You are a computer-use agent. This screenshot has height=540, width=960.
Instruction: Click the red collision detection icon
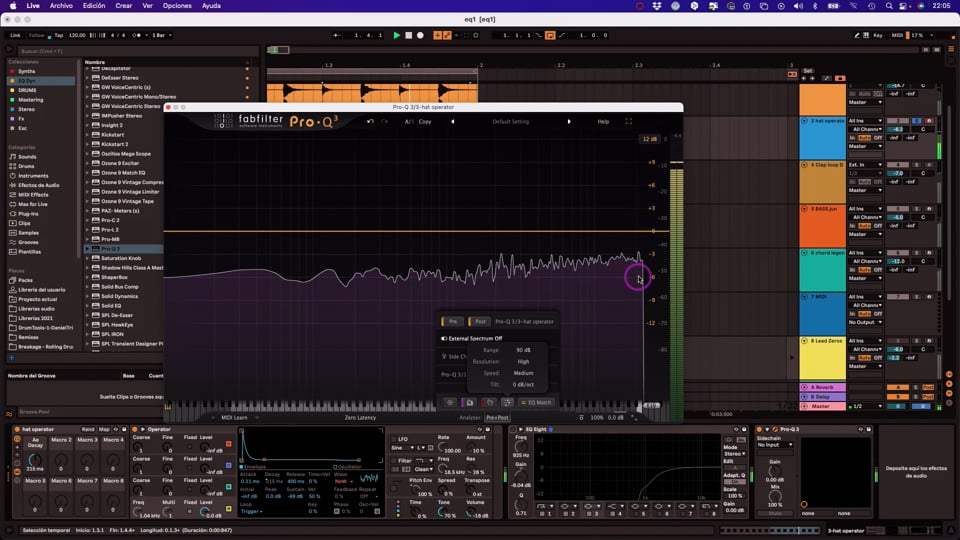(489, 402)
